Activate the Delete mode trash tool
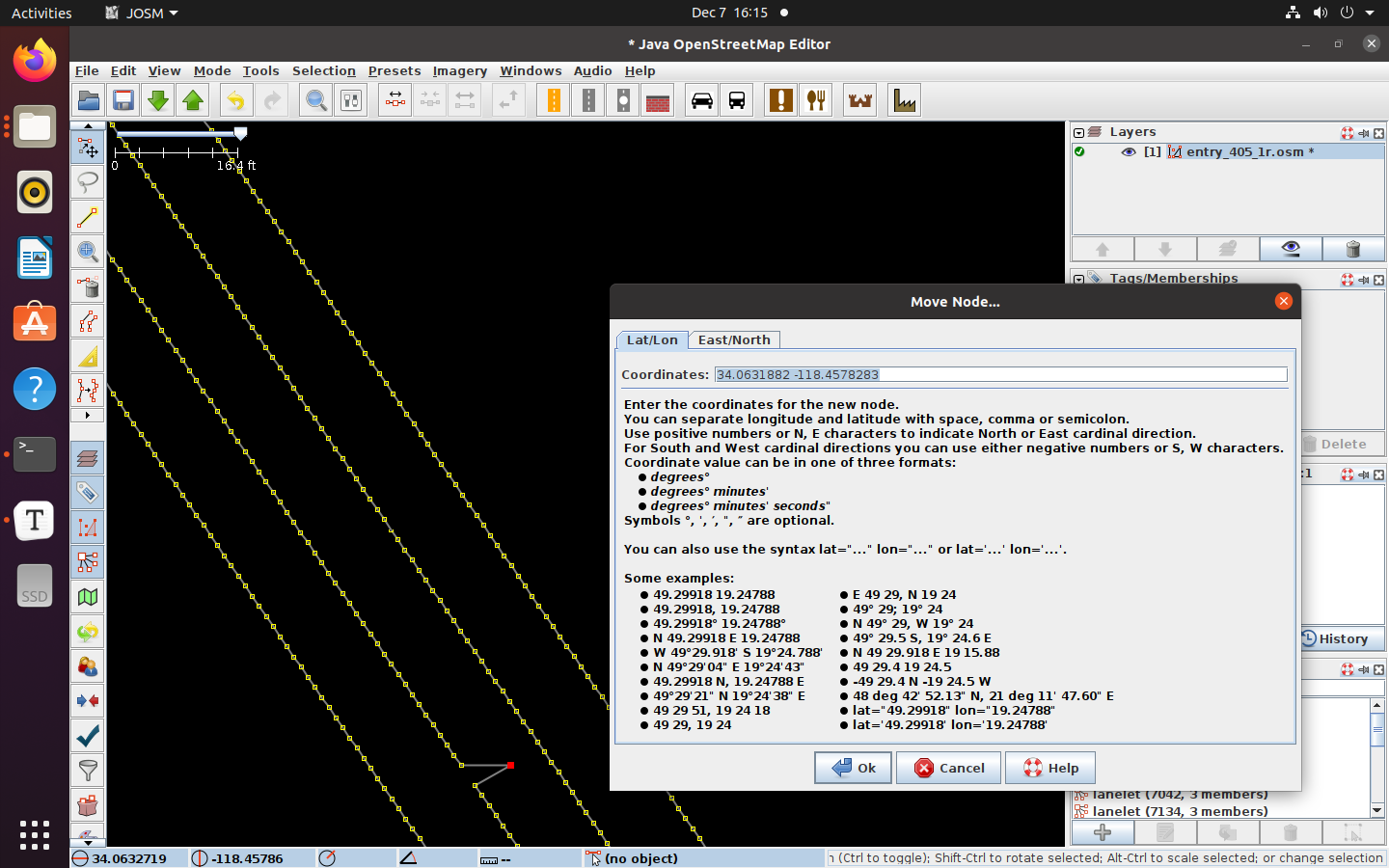The height and width of the screenshot is (868, 1389). [88, 286]
